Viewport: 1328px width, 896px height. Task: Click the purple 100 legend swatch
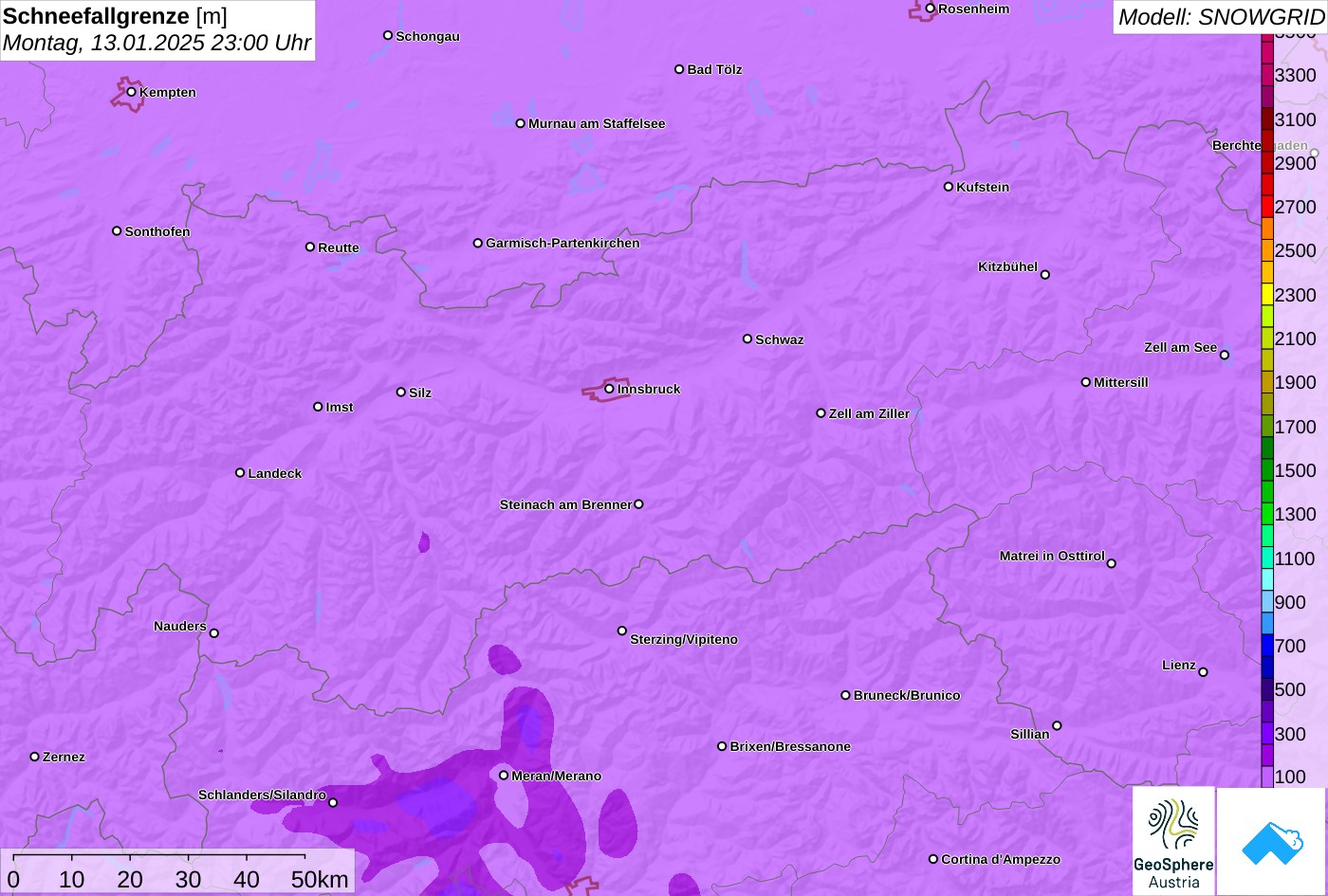(1267, 777)
